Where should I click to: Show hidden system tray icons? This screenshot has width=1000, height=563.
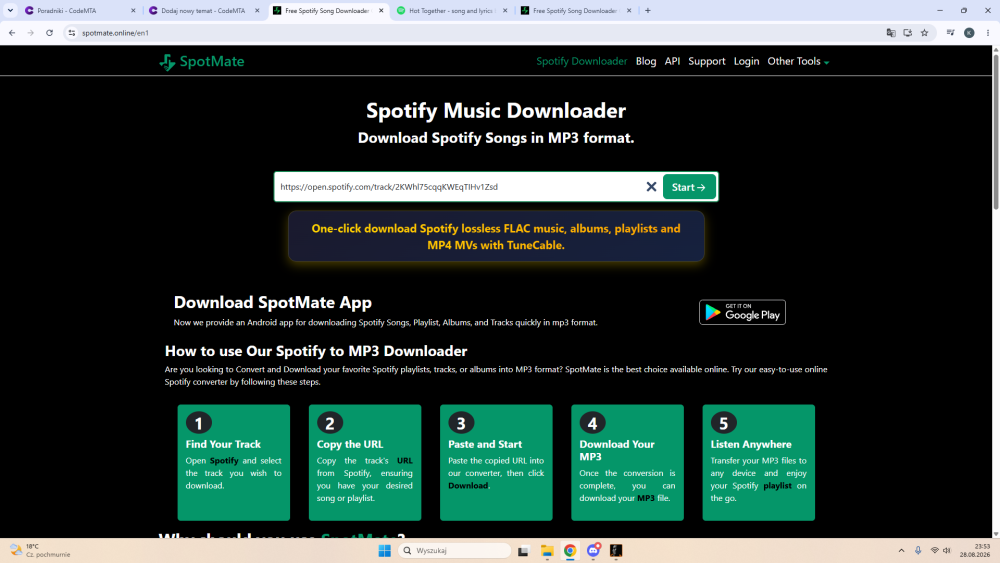[x=901, y=550]
